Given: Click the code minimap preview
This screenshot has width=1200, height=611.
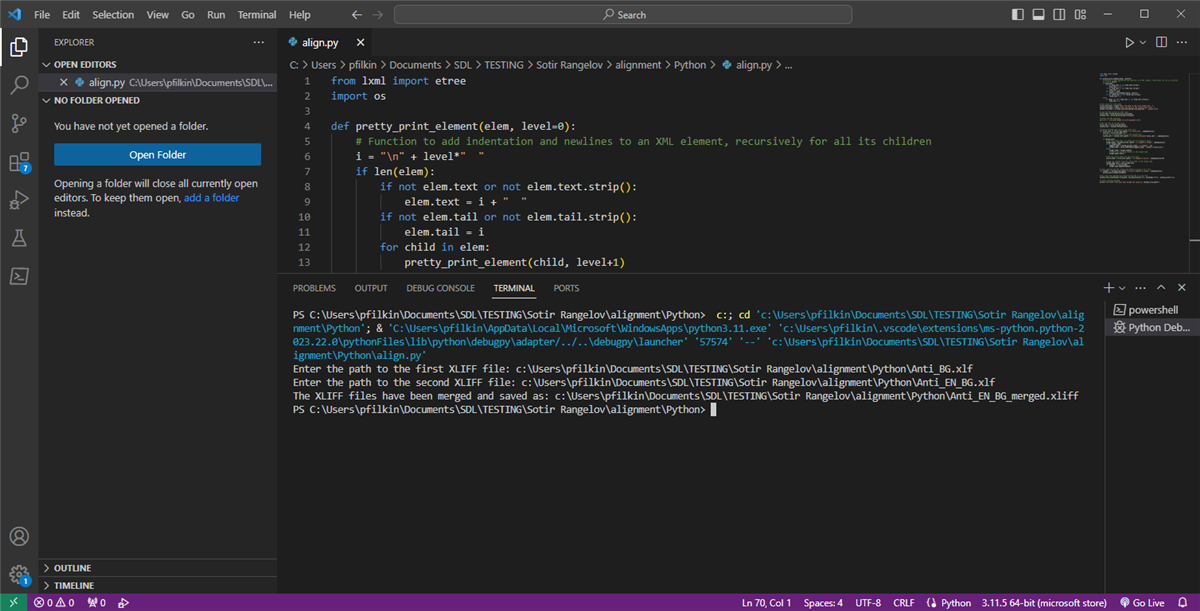Looking at the screenshot, I should coord(1140,130).
